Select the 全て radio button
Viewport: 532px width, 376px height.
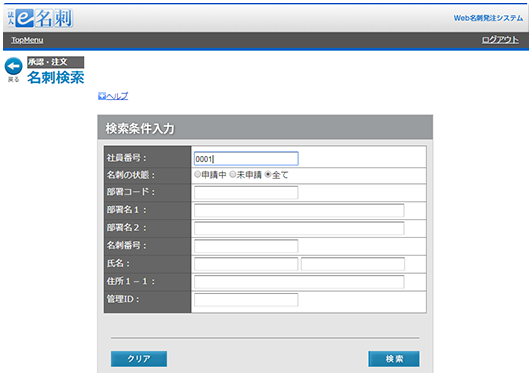pos(268,174)
